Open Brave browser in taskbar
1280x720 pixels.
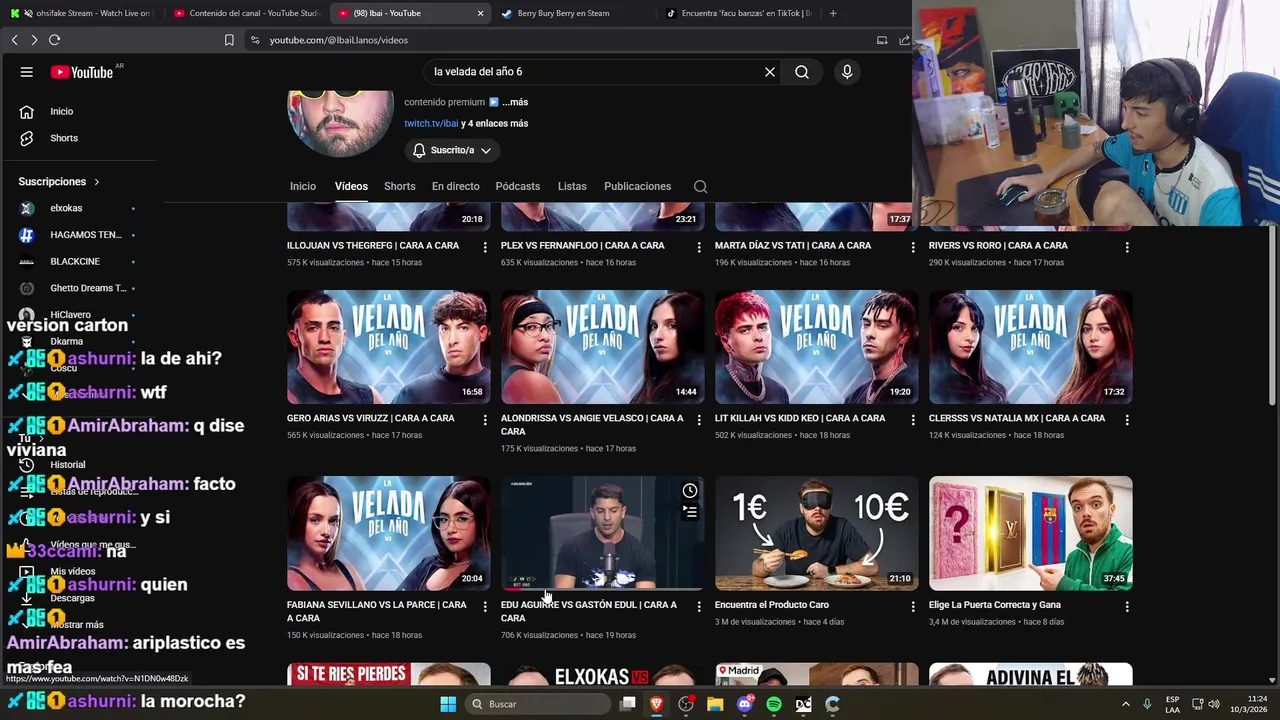(657, 704)
